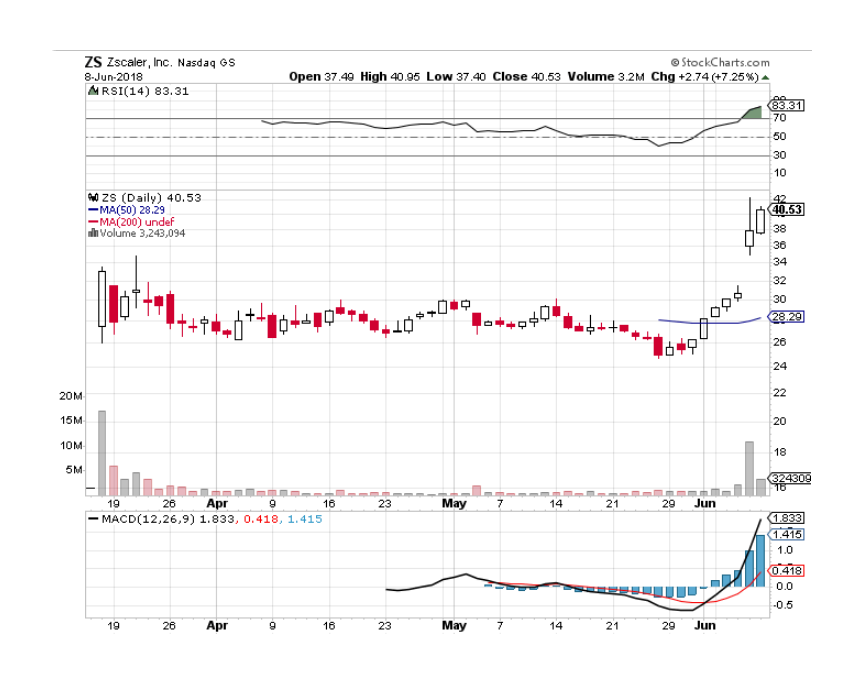862x685 pixels.
Task: Click the volume bars icon in the legend
Action: [93, 233]
